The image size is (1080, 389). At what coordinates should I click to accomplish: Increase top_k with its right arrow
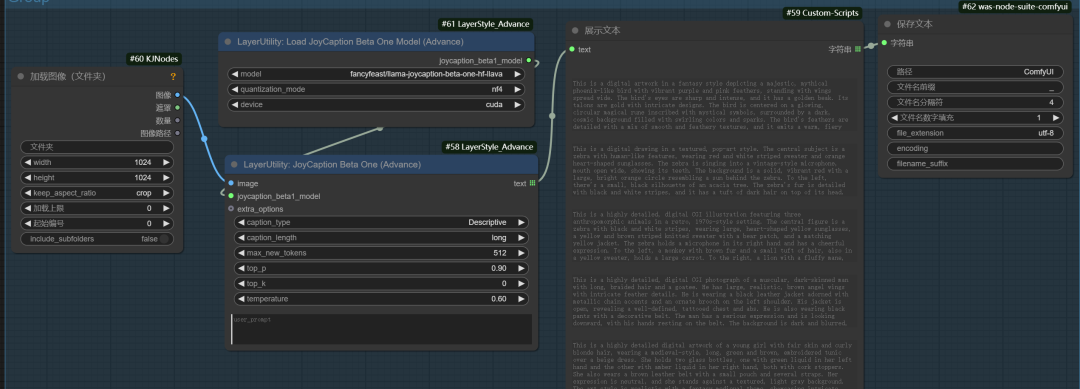(x=521, y=284)
